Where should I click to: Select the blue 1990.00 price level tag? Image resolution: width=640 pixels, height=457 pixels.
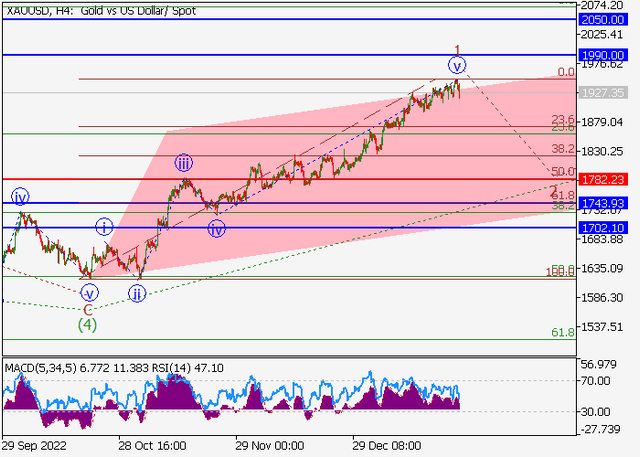click(603, 55)
